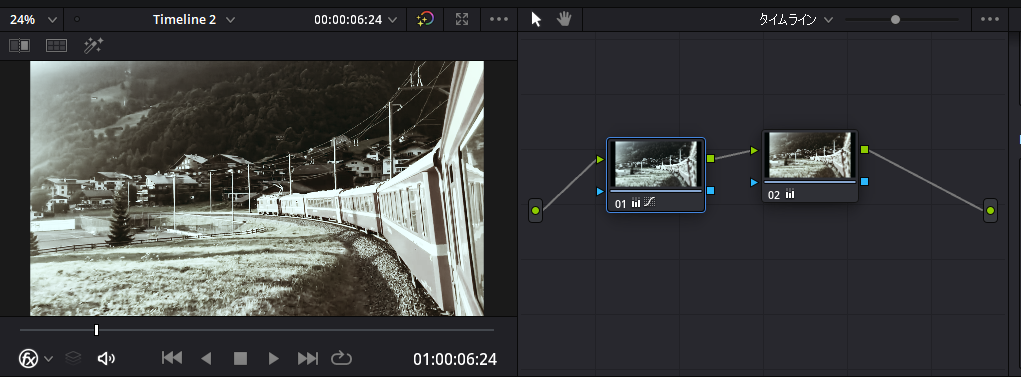
Task: Mute the audio speaker icon
Action: click(x=106, y=358)
